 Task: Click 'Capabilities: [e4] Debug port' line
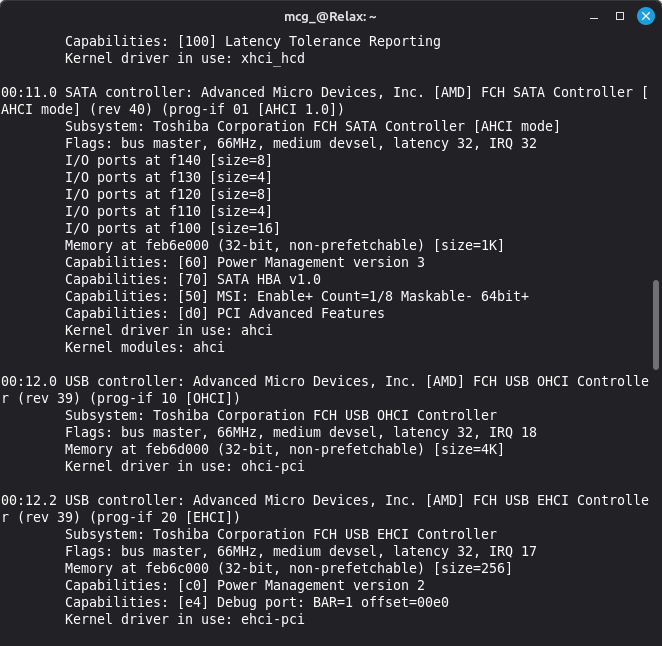pyautogui.click(x=257, y=603)
